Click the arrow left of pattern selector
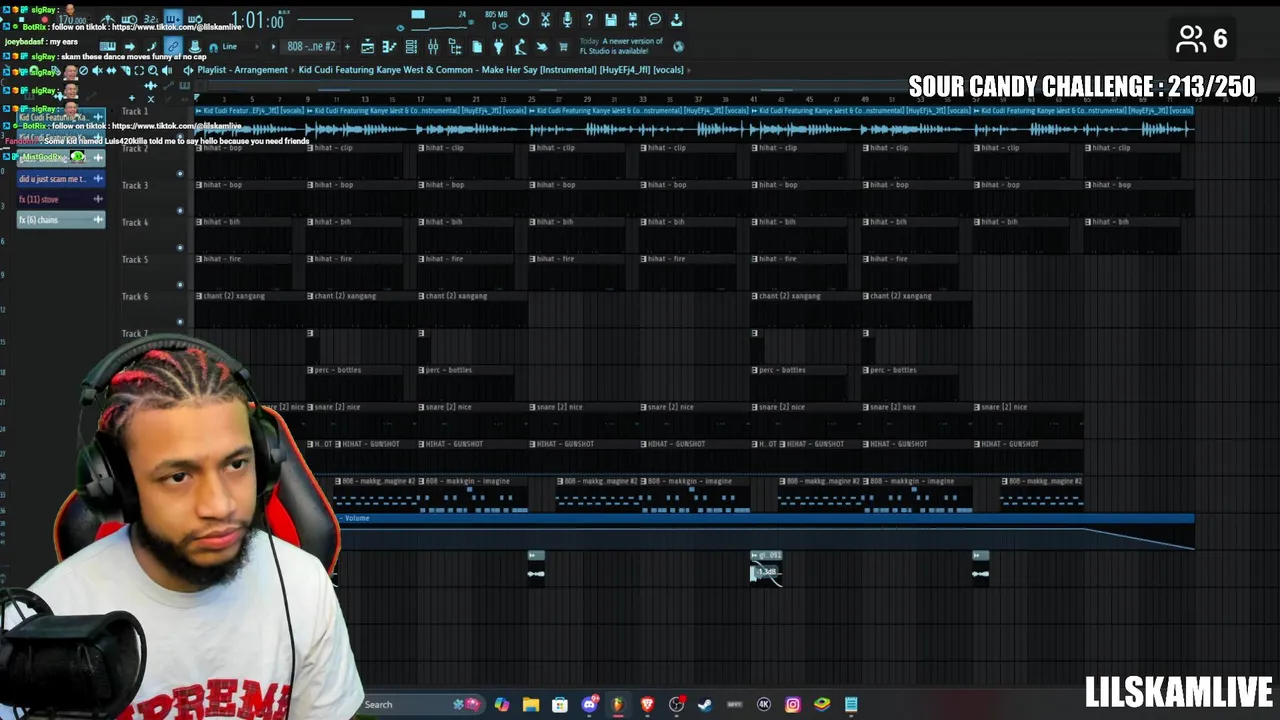This screenshot has height=720, width=1280. 273,46
